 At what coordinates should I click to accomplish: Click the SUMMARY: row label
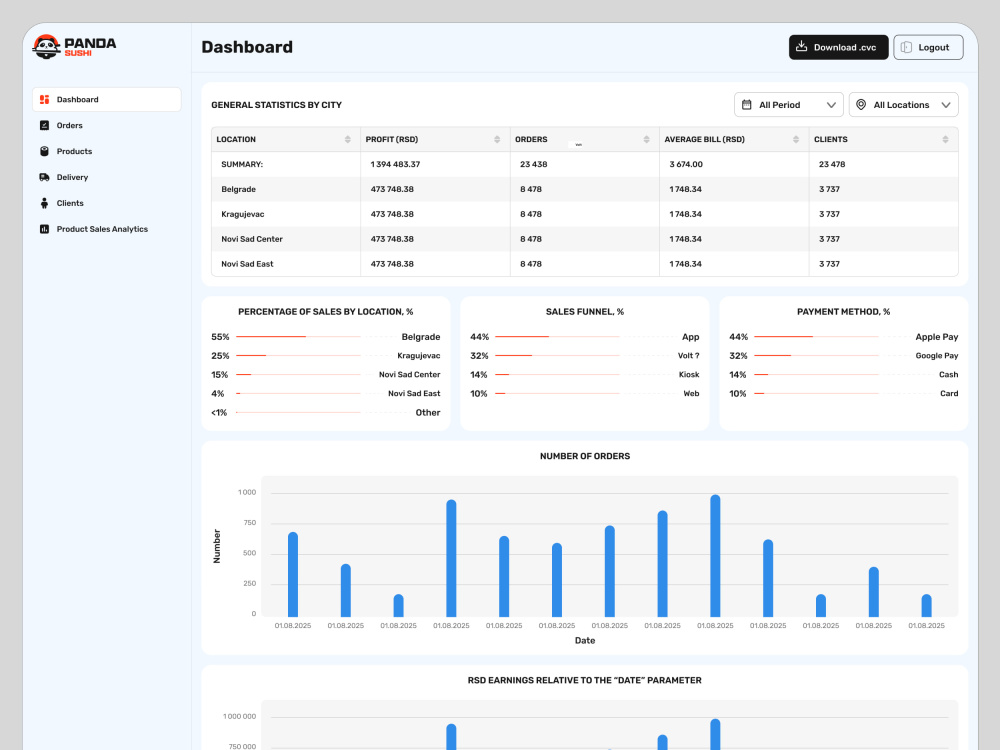click(242, 165)
